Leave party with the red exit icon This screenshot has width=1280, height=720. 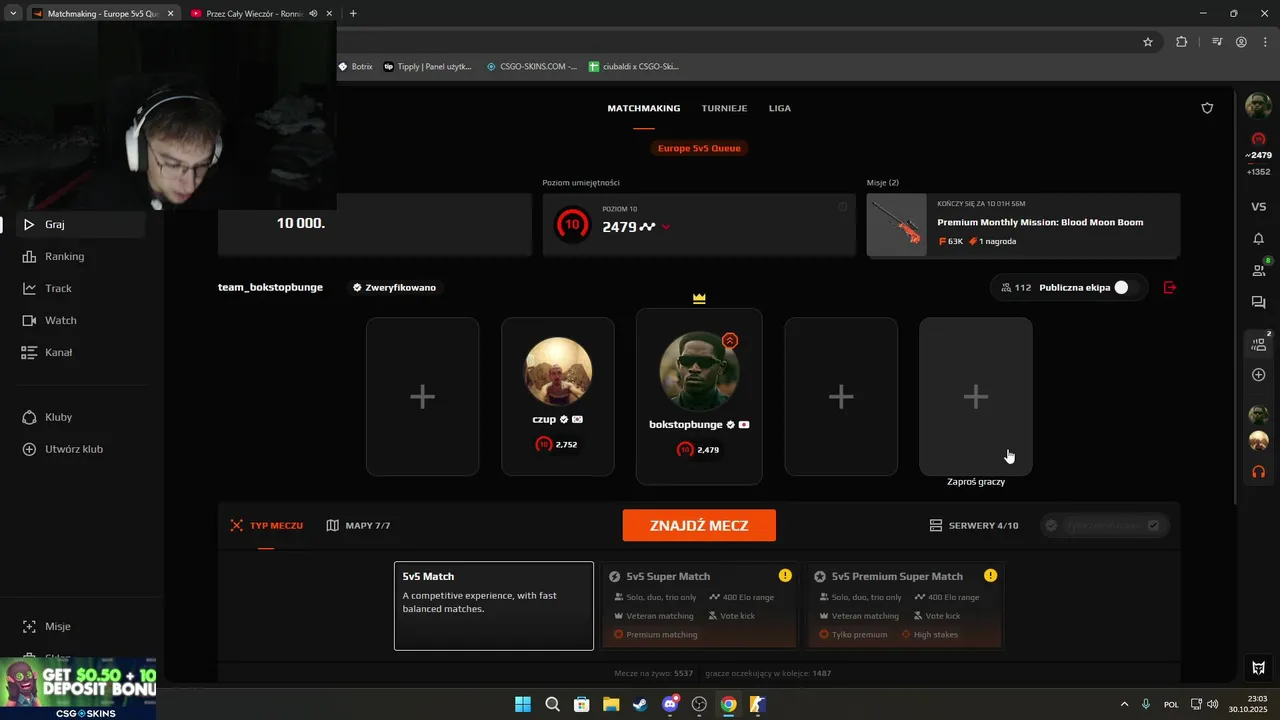[1170, 288]
